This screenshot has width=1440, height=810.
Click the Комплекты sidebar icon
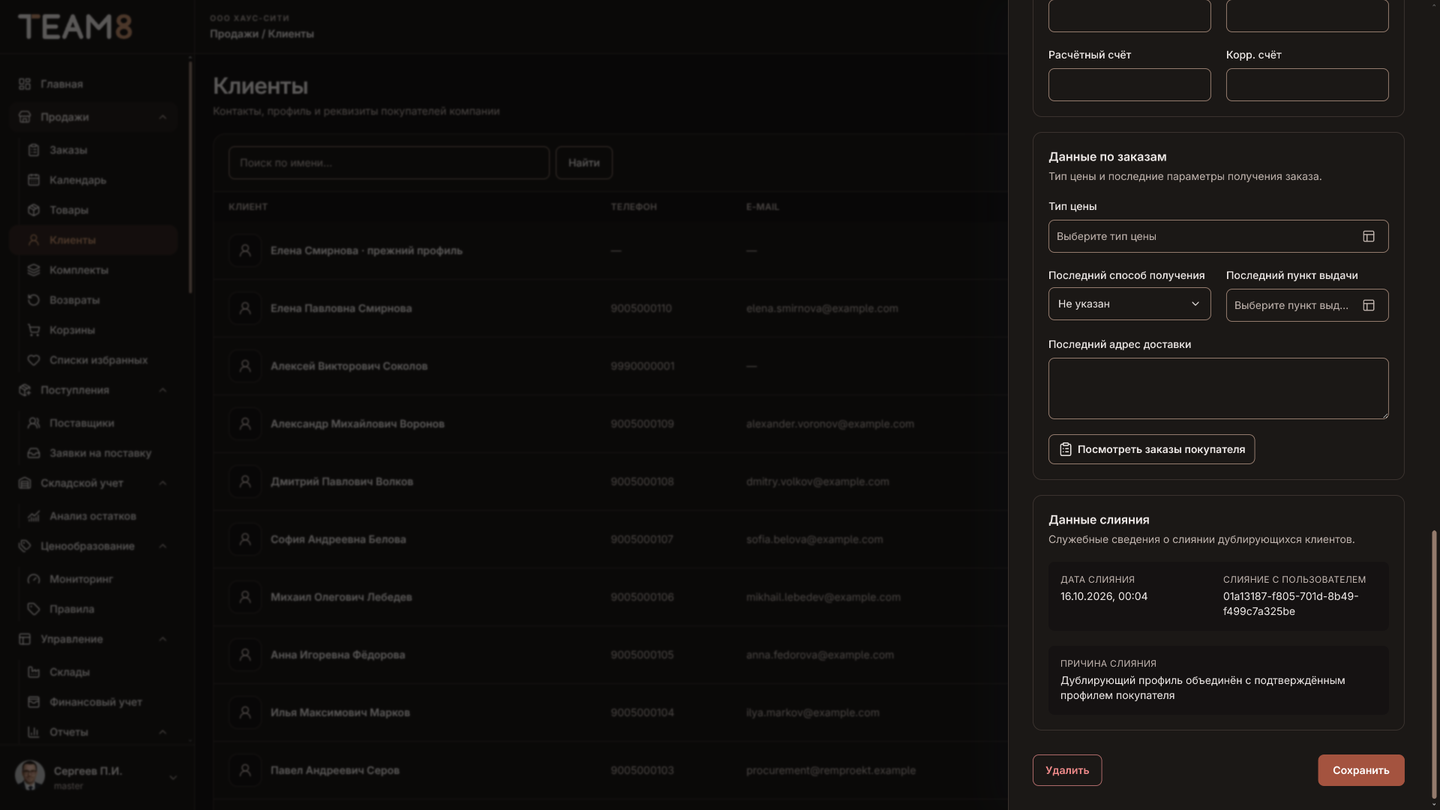(34, 270)
